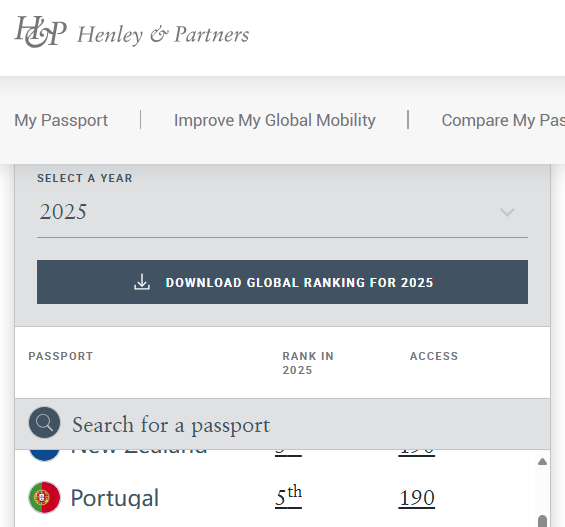Open the 2025 year selector
The image size is (565, 527).
click(x=282, y=212)
